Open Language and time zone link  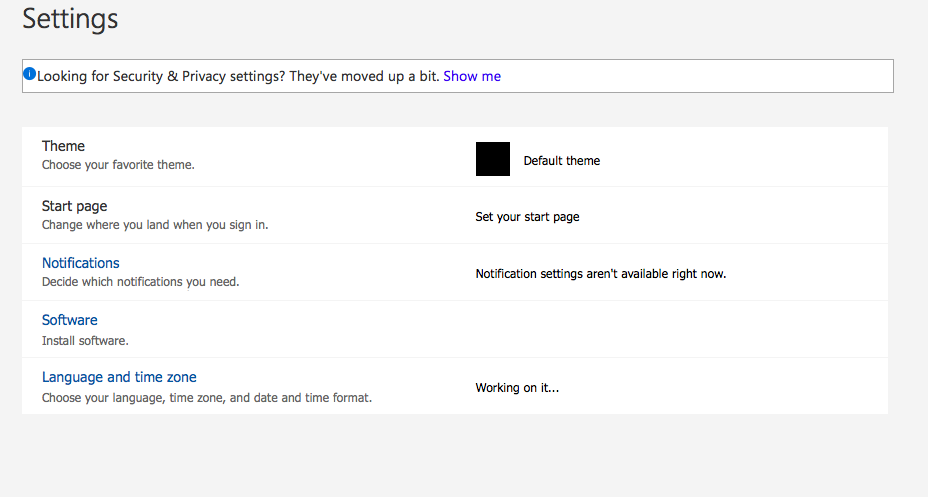pos(119,377)
